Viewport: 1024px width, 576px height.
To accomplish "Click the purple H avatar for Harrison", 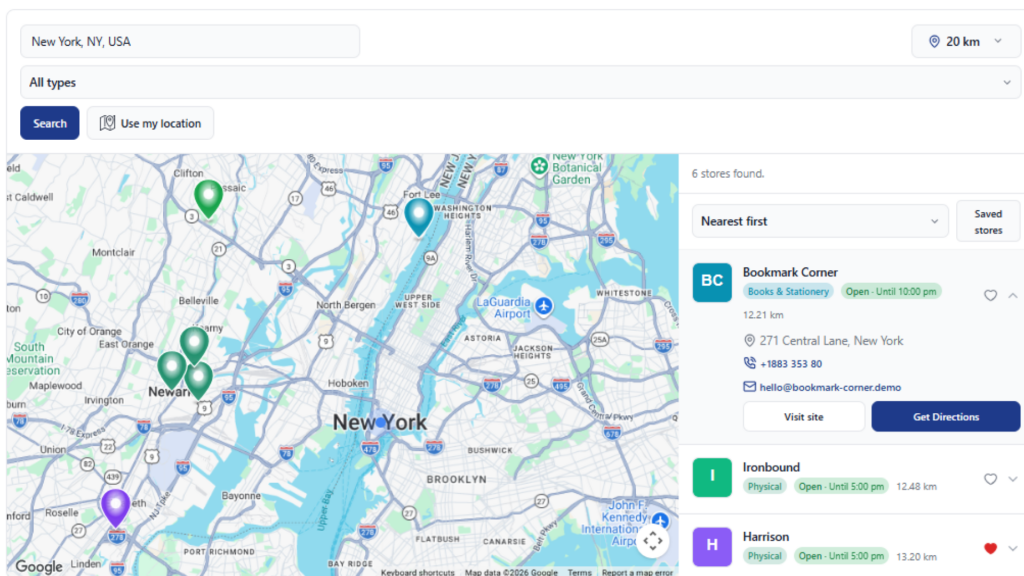I will (712, 546).
